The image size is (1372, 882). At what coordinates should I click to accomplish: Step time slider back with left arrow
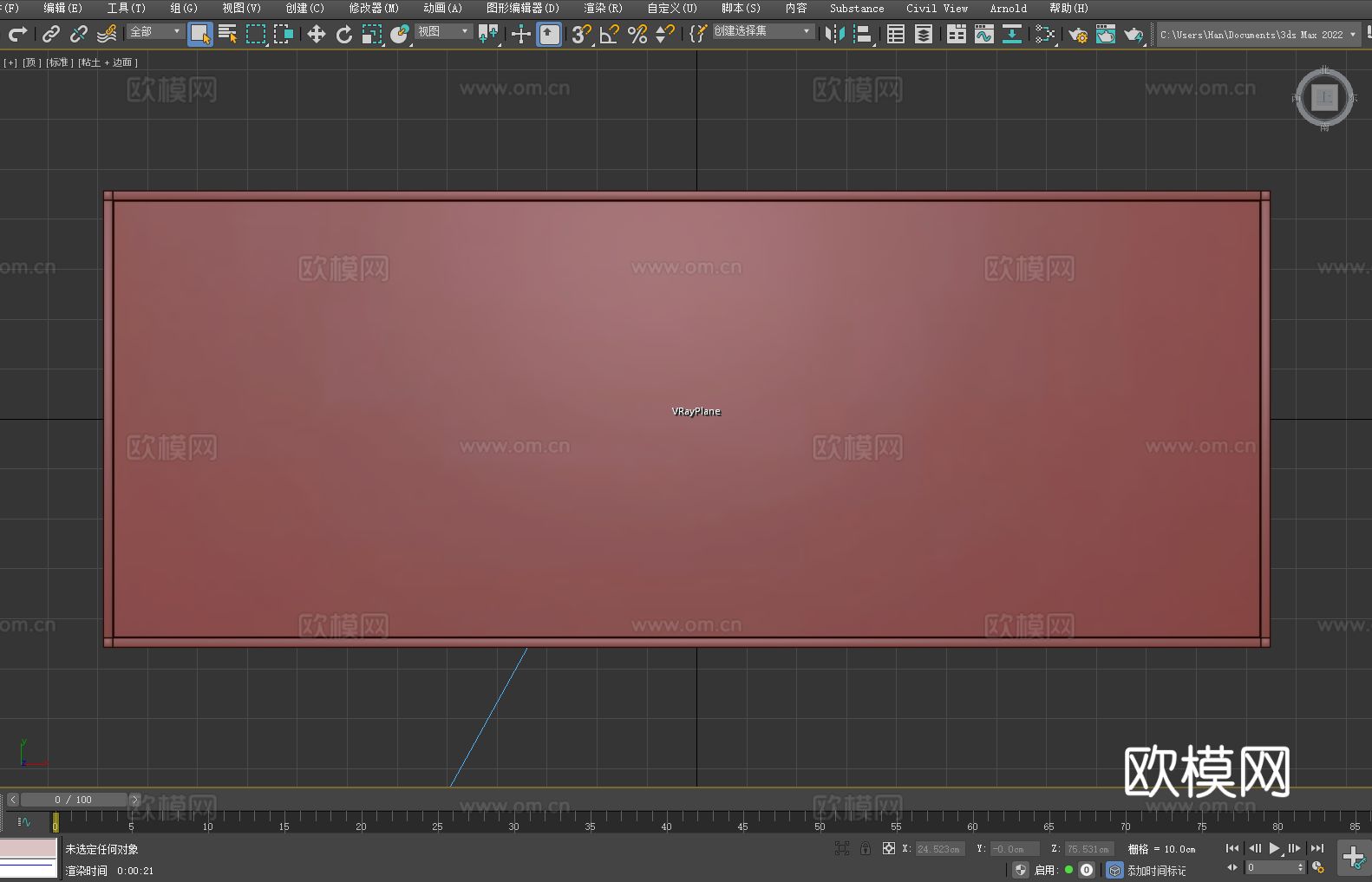13,800
